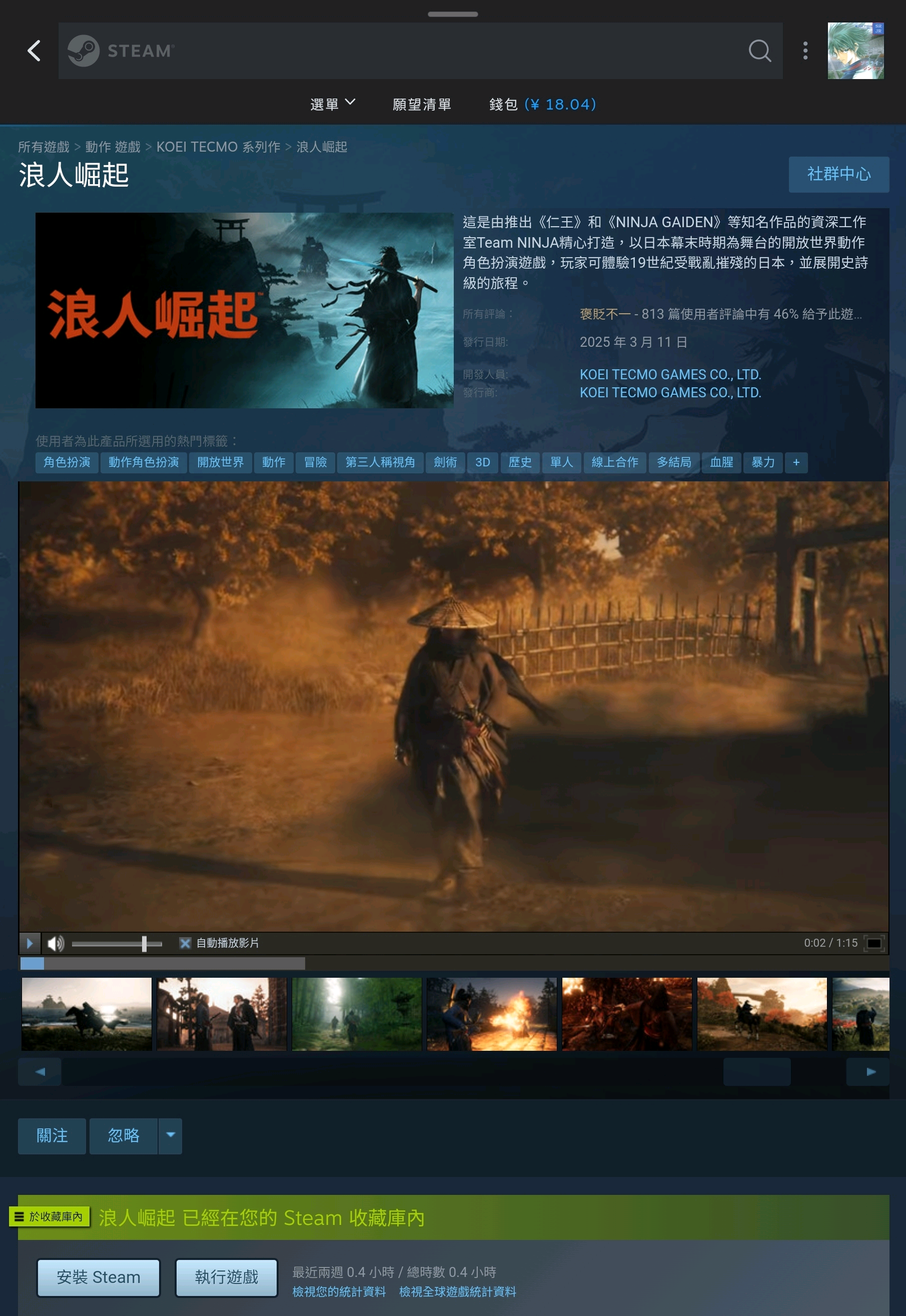Go back using the back arrow
The width and height of the screenshot is (906, 1316).
[x=34, y=51]
